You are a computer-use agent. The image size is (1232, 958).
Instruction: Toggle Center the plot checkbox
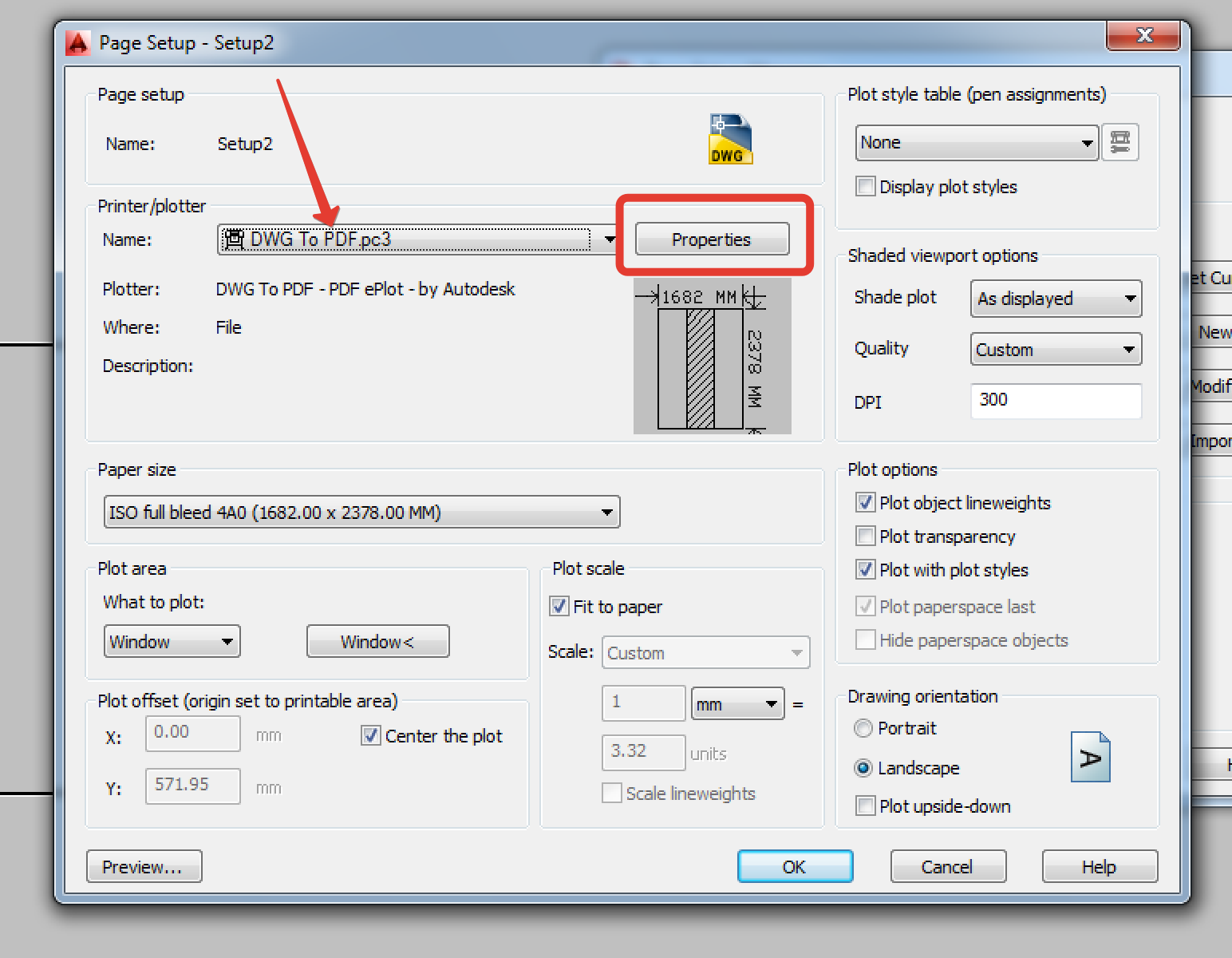point(370,736)
